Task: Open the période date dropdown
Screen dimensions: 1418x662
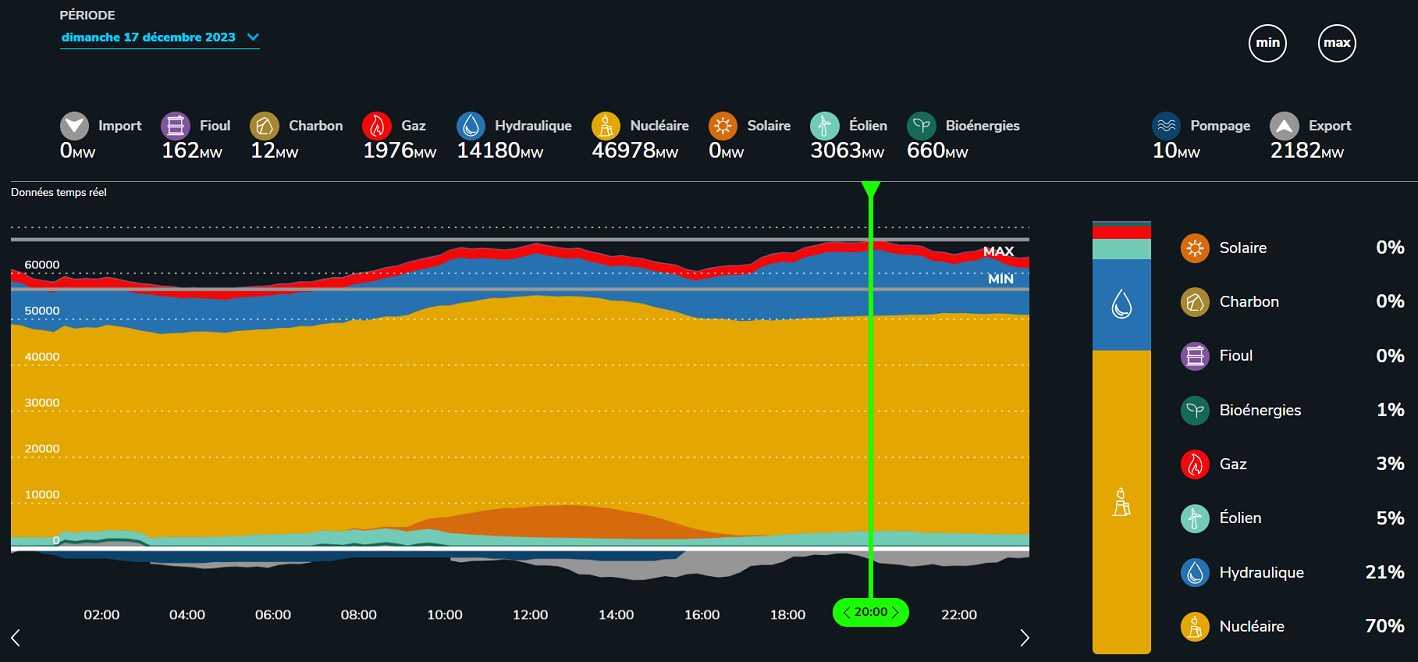Action: 160,38
